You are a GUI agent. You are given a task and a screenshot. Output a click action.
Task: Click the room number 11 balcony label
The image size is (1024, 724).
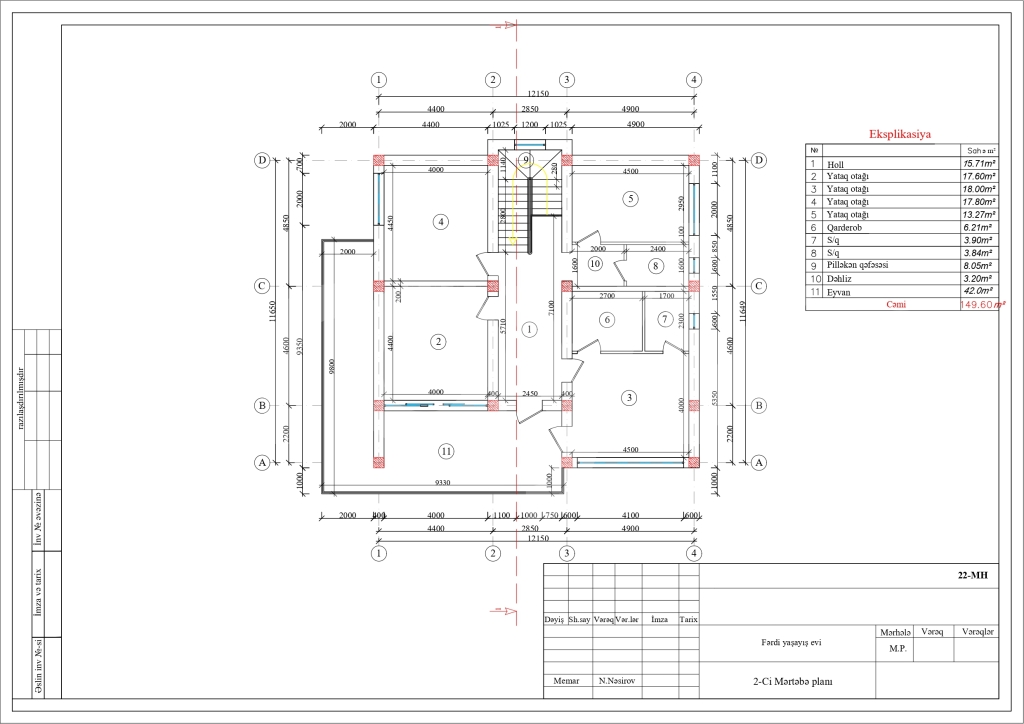point(446,452)
